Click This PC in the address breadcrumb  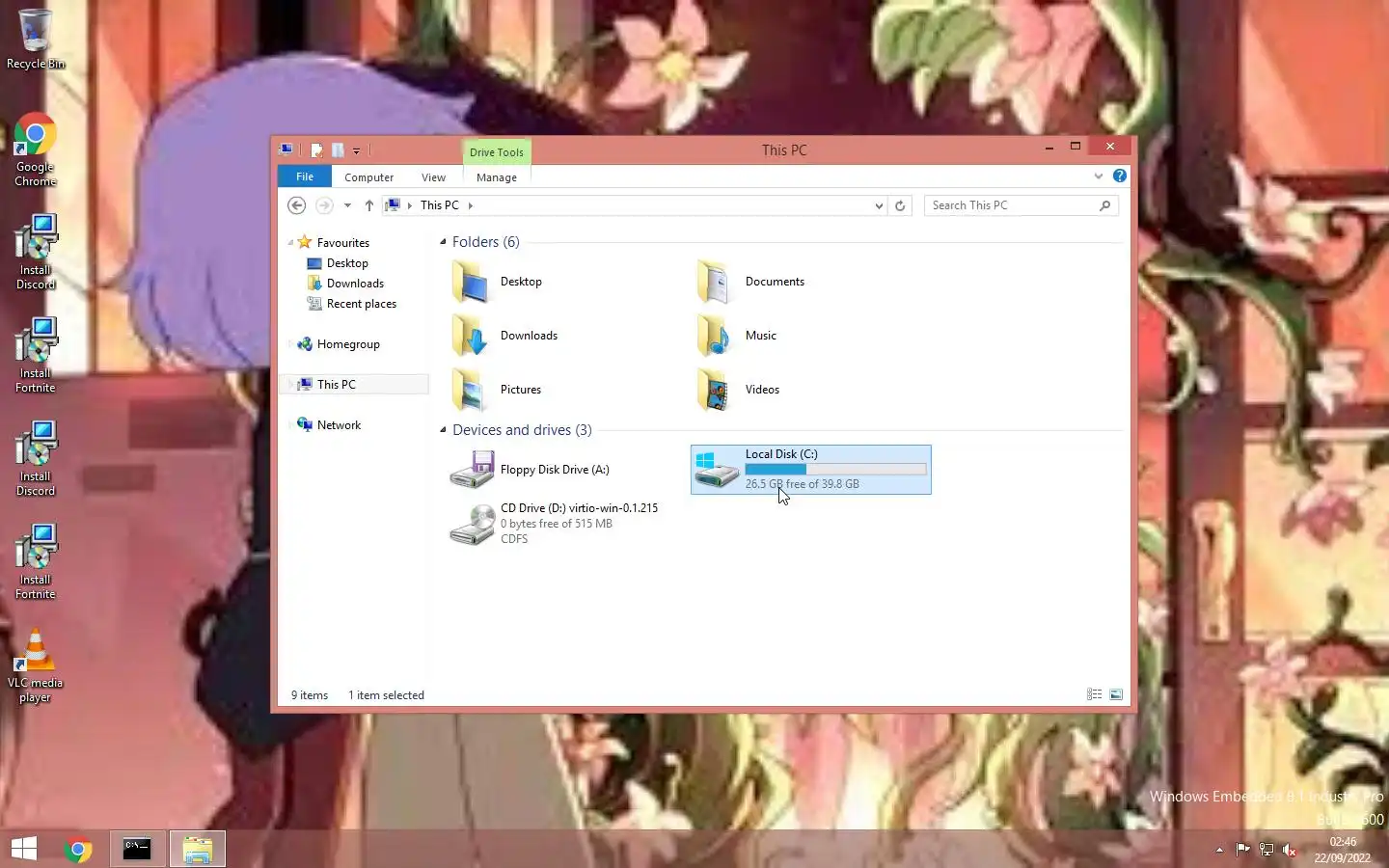pyautogui.click(x=440, y=205)
